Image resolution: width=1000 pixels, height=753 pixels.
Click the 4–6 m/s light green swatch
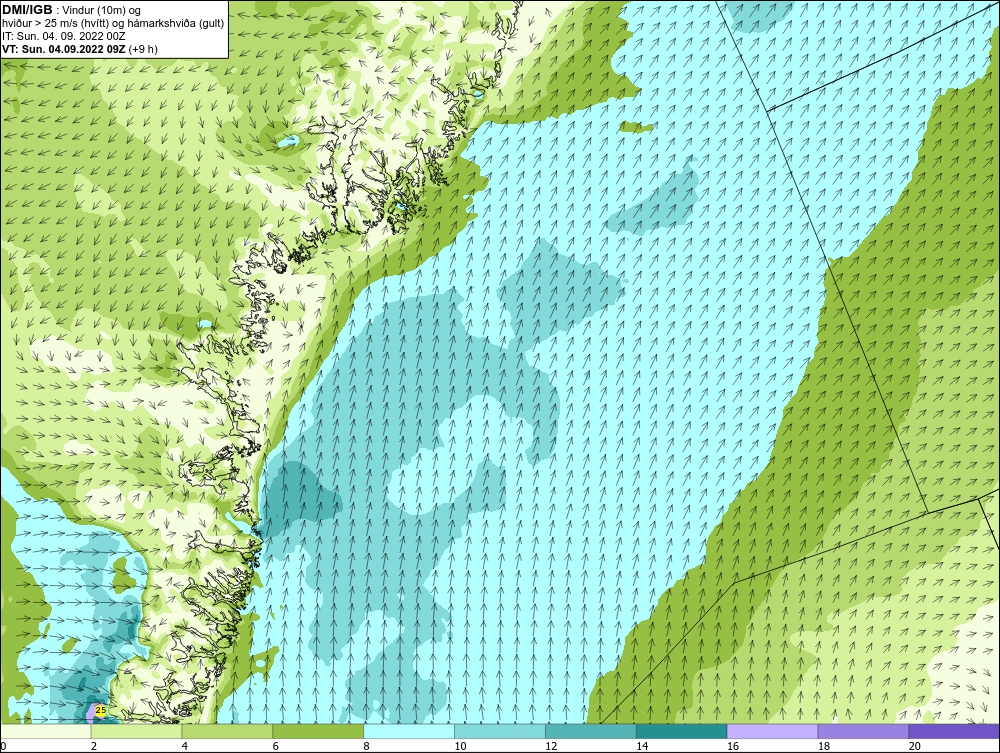[x=227, y=731]
